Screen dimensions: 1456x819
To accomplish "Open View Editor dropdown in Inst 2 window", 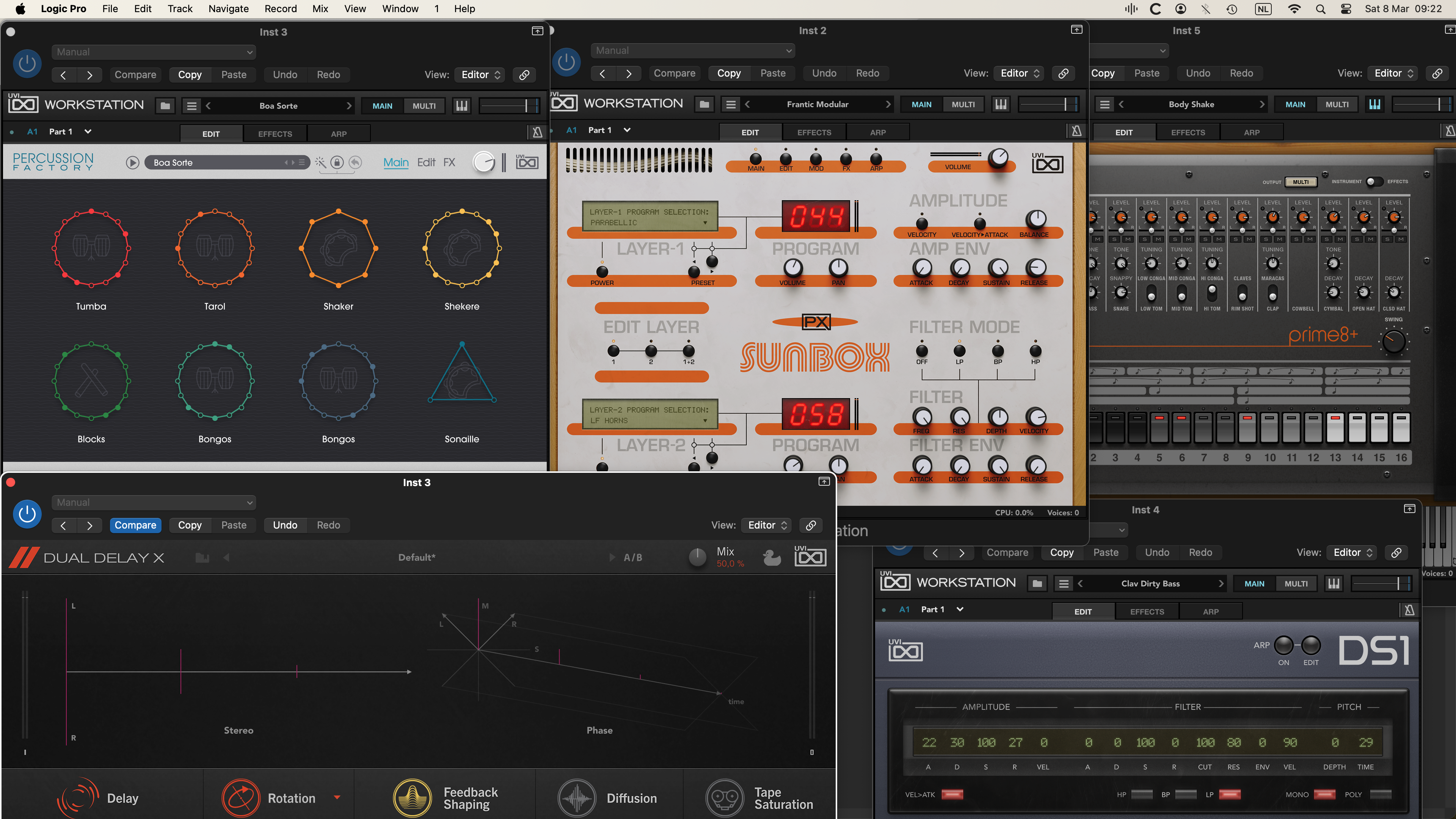I will [1020, 74].
